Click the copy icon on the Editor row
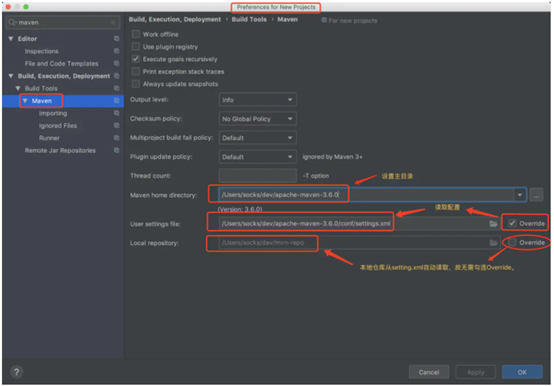Viewport: 554px width, 386px height. pyautogui.click(x=117, y=38)
